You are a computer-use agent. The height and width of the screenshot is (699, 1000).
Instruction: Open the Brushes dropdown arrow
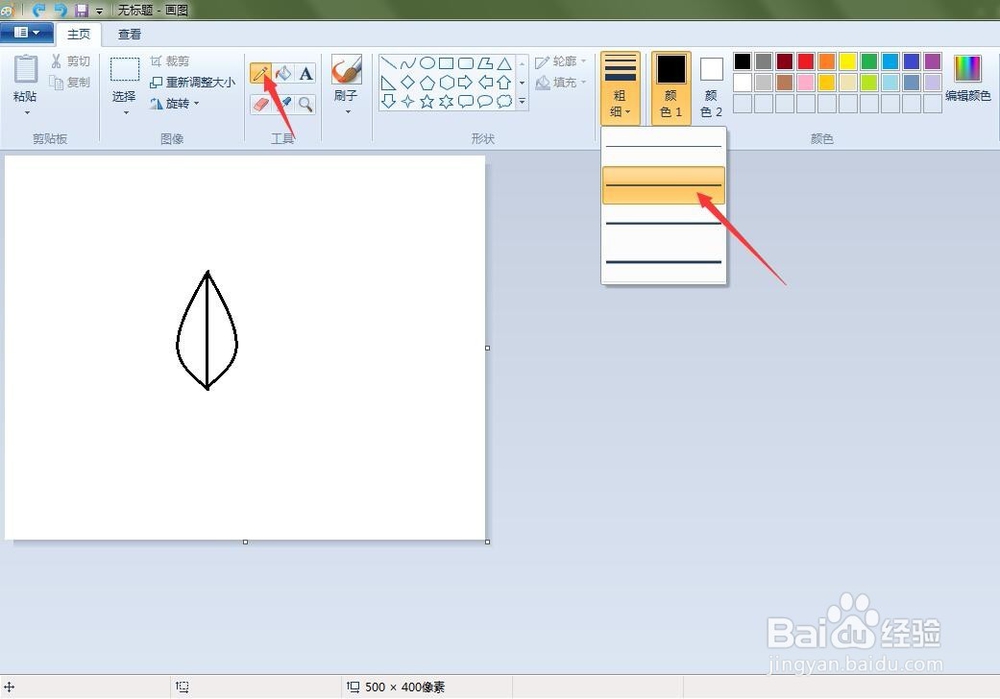pyautogui.click(x=348, y=112)
